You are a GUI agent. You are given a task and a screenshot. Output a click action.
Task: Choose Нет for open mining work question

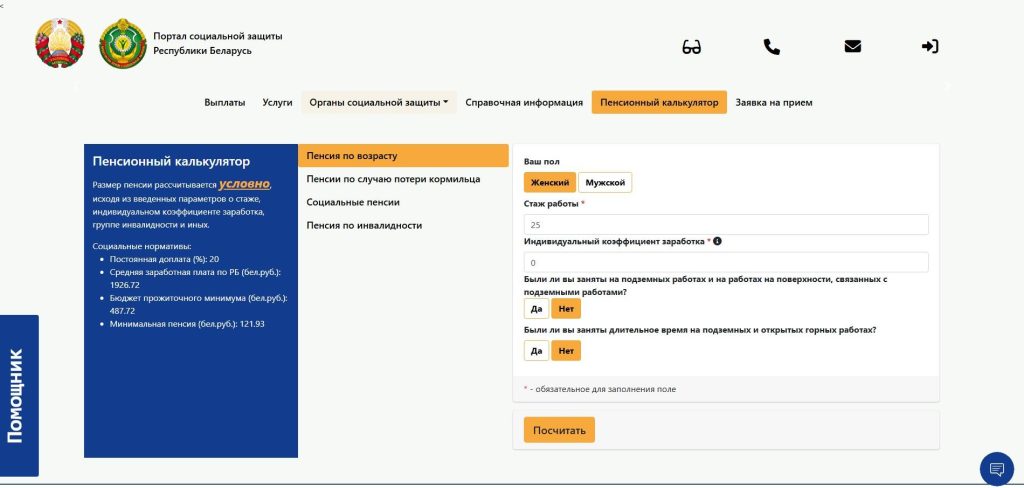[566, 351]
